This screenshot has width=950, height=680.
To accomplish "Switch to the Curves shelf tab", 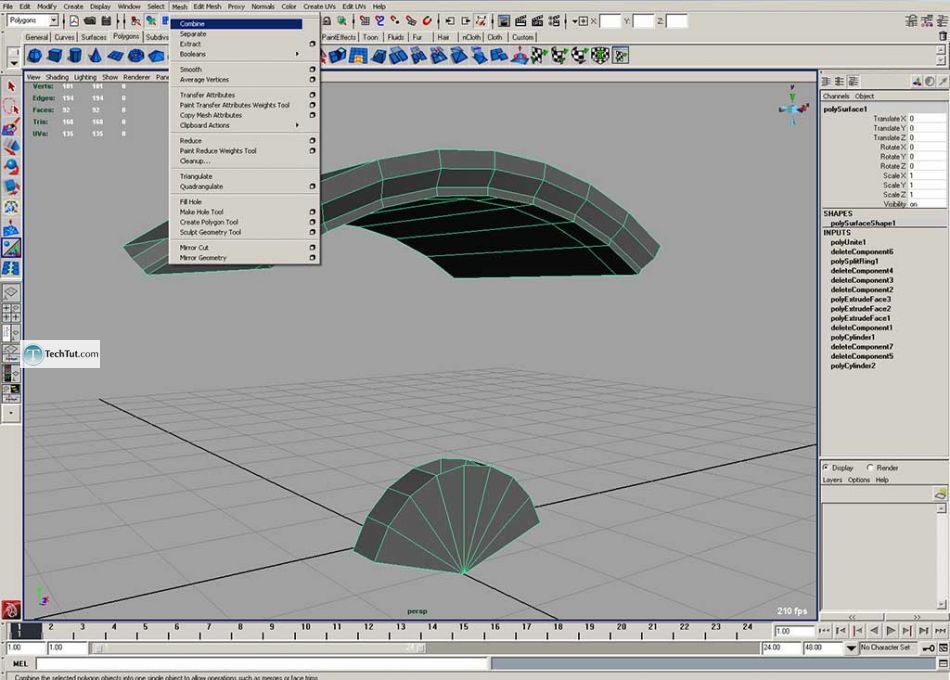I will pos(64,37).
